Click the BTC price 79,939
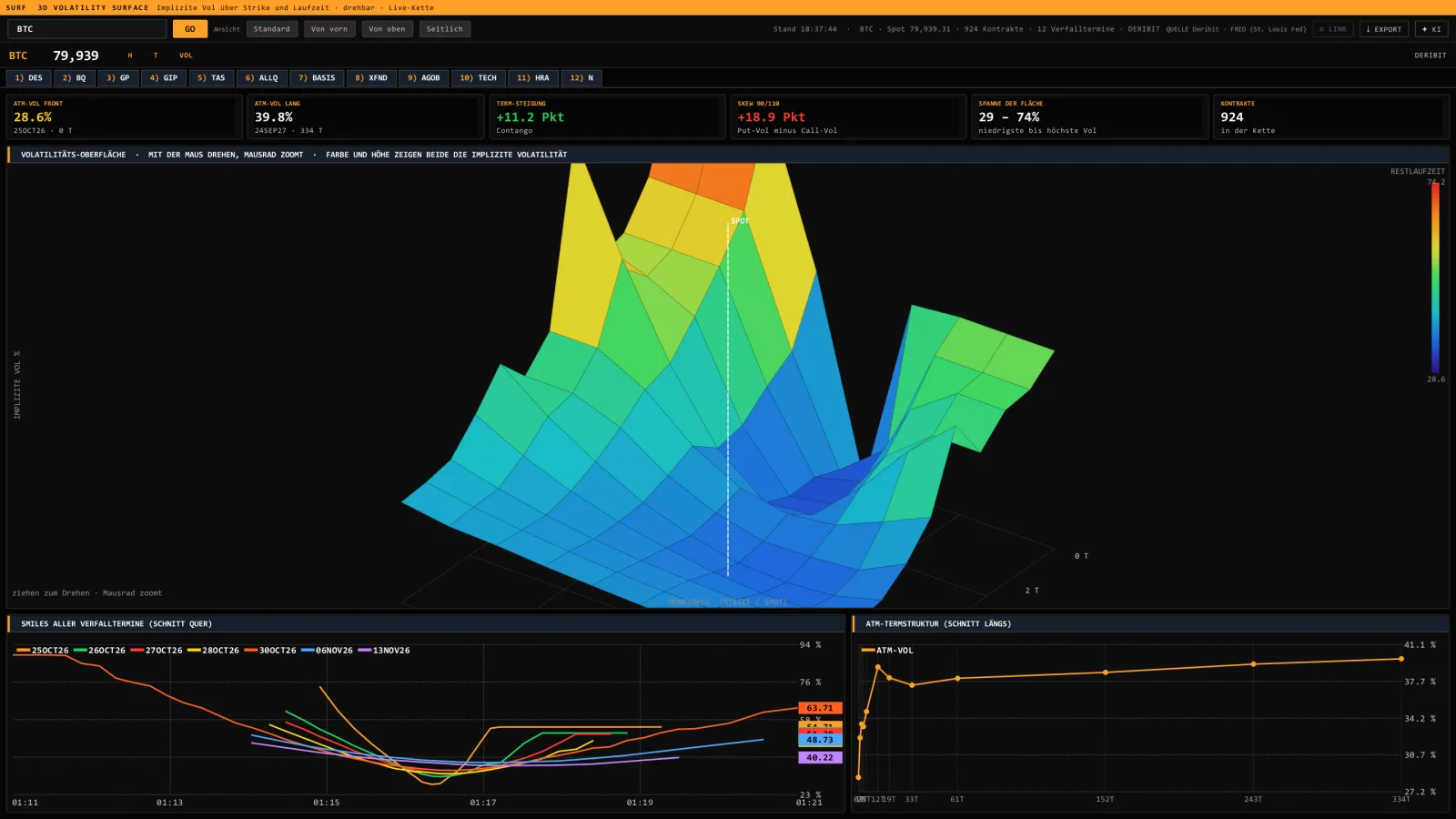Viewport: 1456px width, 819px height. (x=76, y=56)
